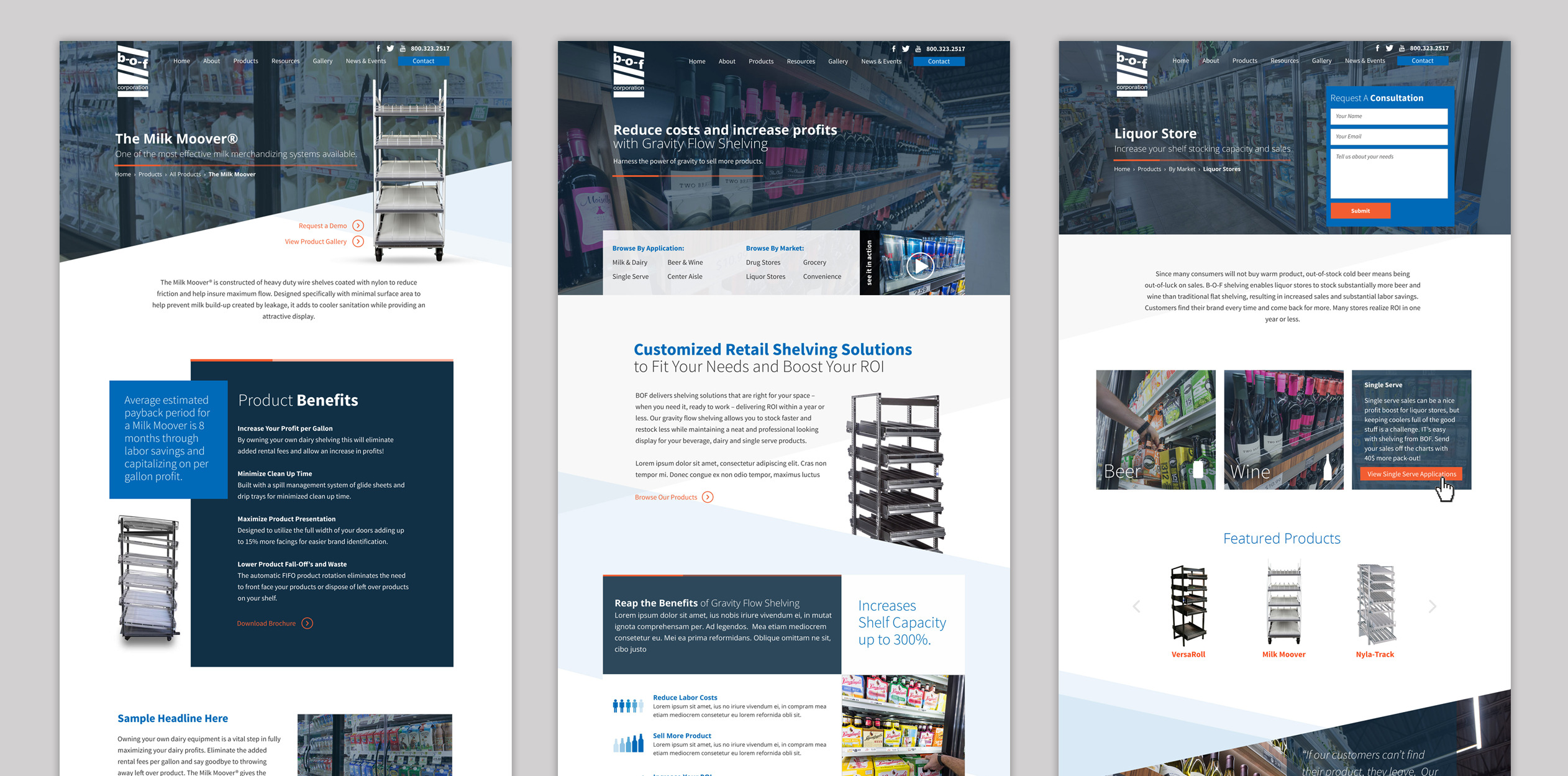The width and height of the screenshot is (1568, 776).
Task: Select the Wine category tile
Action: click(1283, 430)
